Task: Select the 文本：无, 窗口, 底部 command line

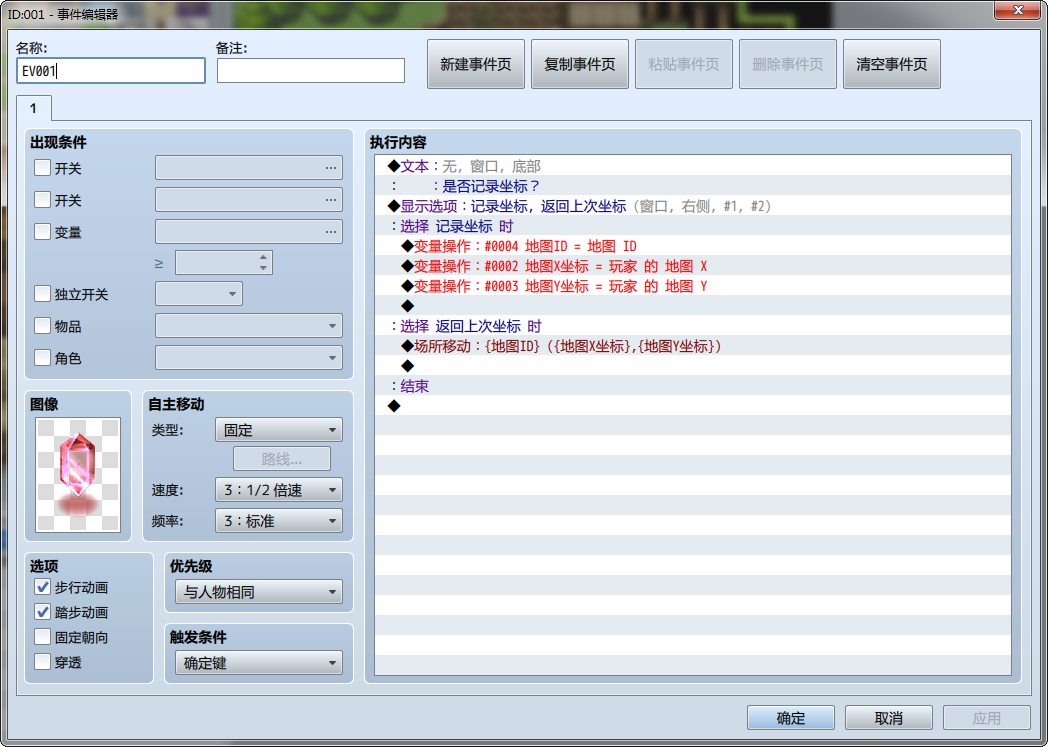Action: click(x=692, y=166)
